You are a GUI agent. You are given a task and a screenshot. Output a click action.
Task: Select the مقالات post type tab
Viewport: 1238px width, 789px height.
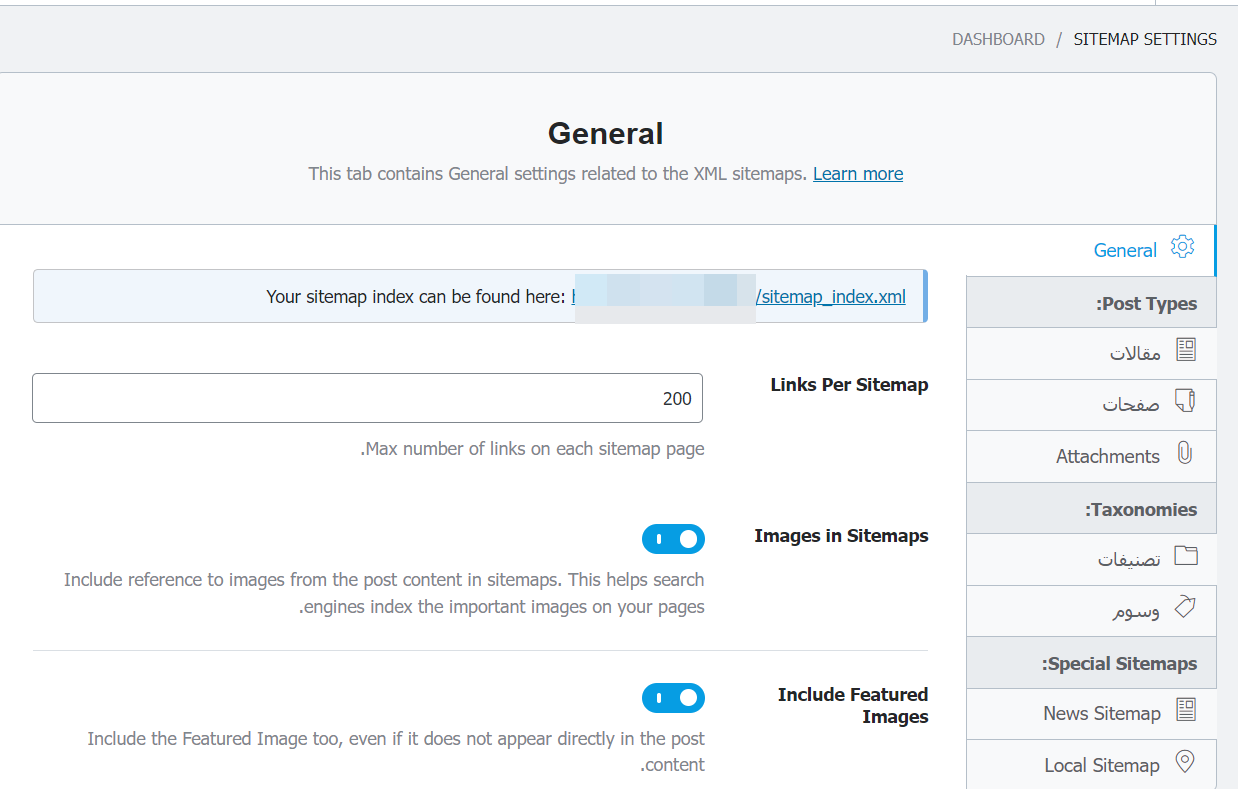coord(1135,353)
